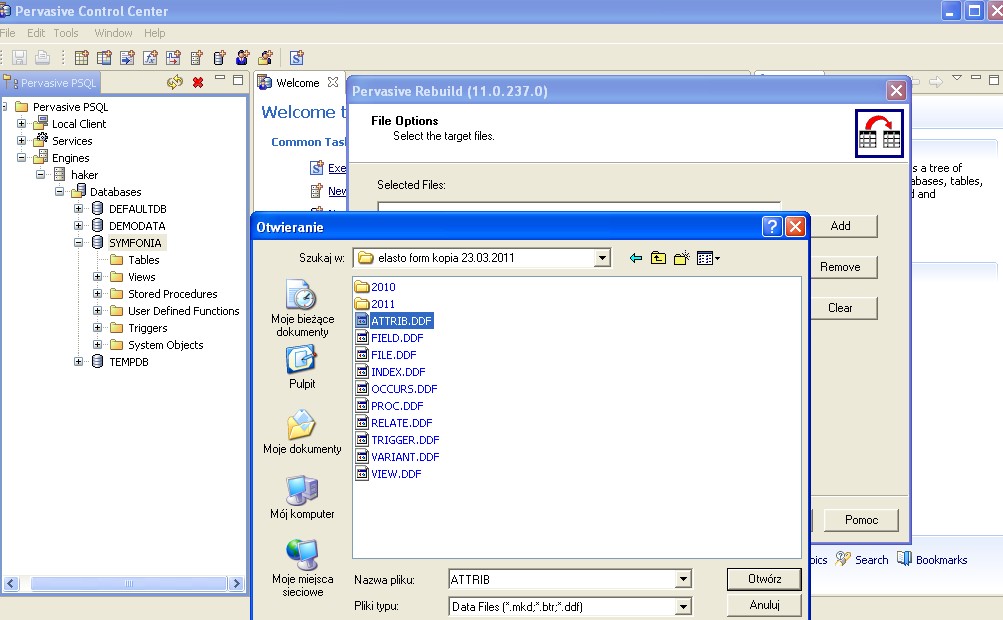Expand the TEMPDB database node
1003x620 pixels.
79,362
